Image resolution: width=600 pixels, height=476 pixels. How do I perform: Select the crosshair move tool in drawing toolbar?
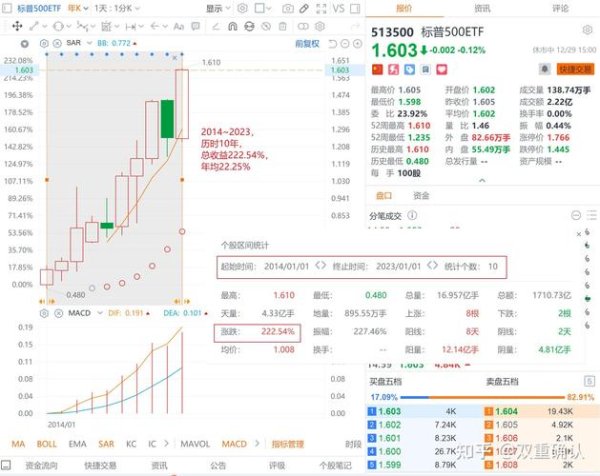pyautogui.click(x=17, y=26)
